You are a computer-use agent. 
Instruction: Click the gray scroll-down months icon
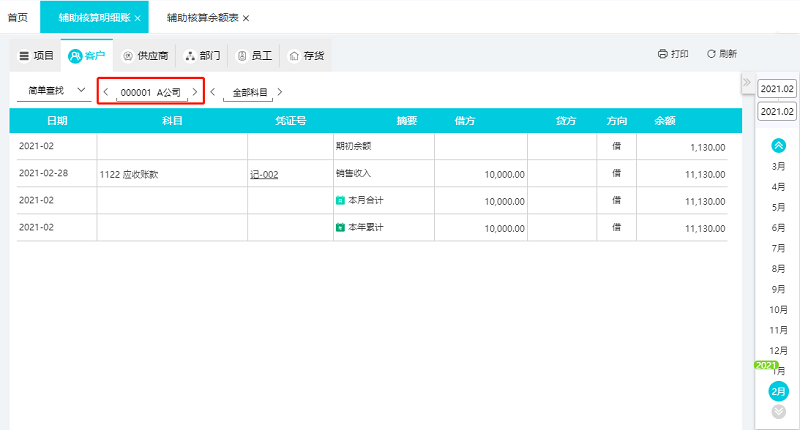click(779, 411)
